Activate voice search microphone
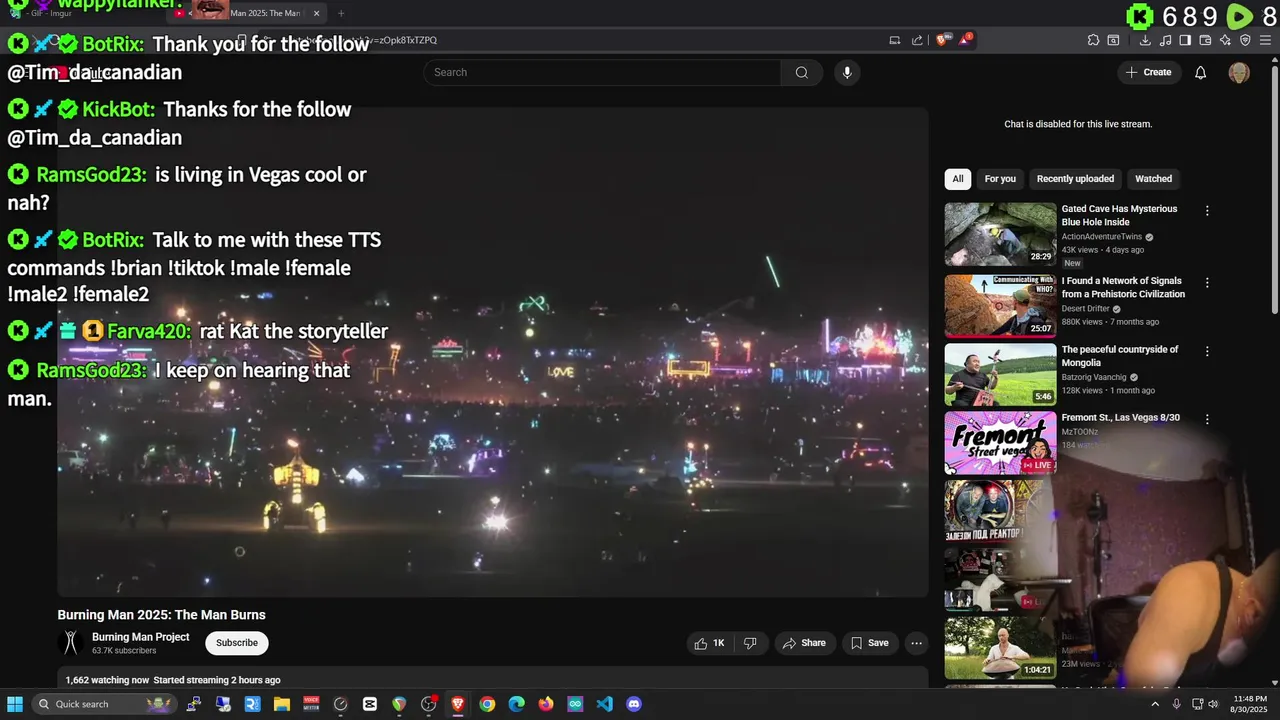1280x720 pixels. [847, 72]
